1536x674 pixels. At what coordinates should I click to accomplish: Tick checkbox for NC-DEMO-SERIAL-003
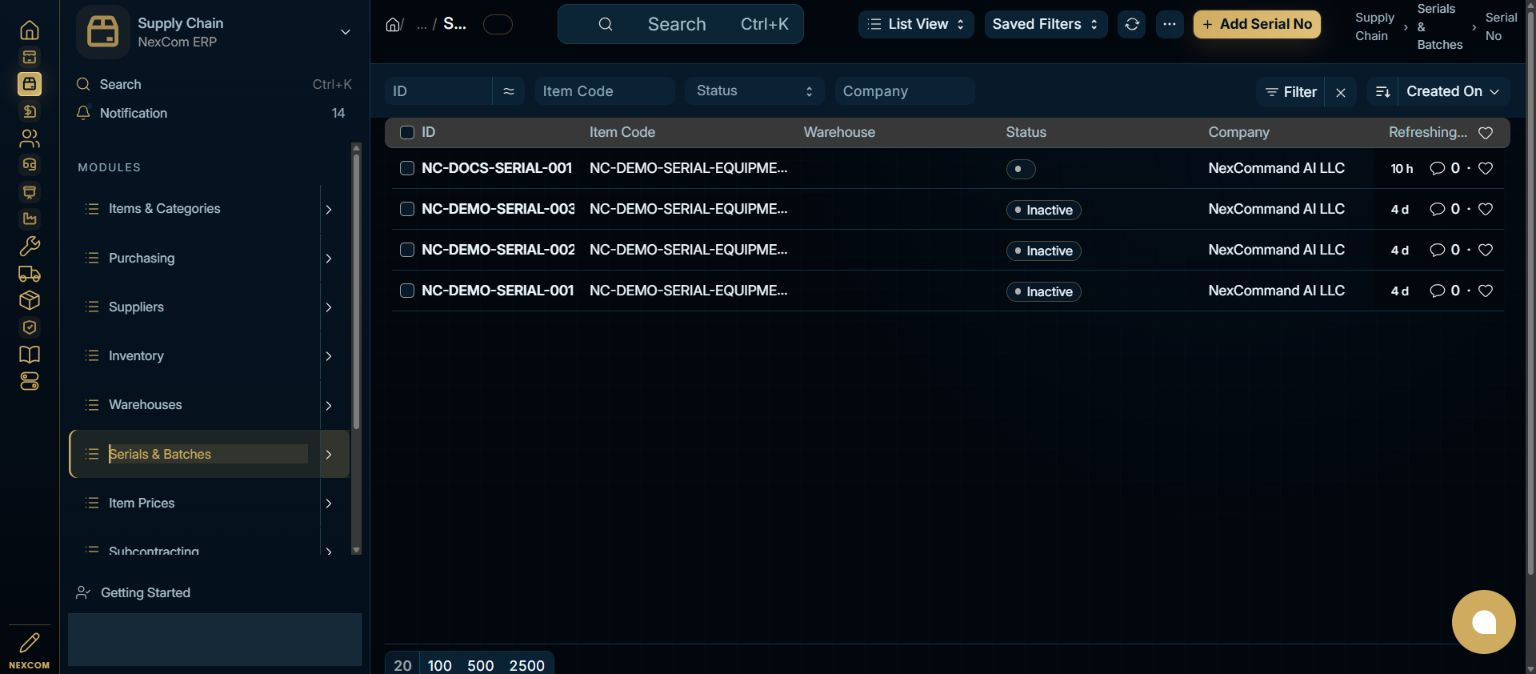(x=407, y=209)
